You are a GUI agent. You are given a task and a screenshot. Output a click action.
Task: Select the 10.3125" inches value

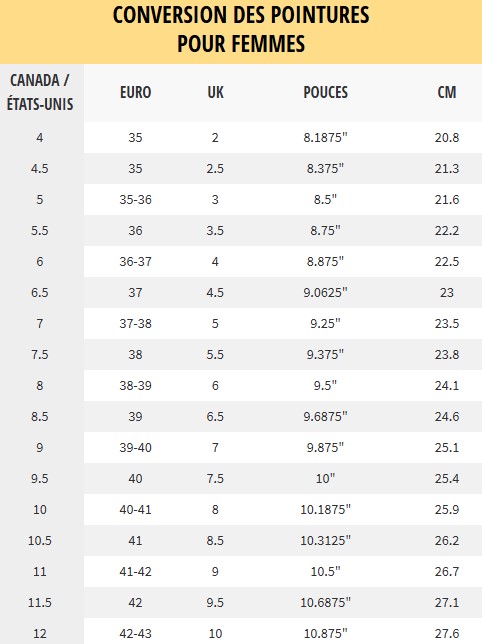[326, 540]
